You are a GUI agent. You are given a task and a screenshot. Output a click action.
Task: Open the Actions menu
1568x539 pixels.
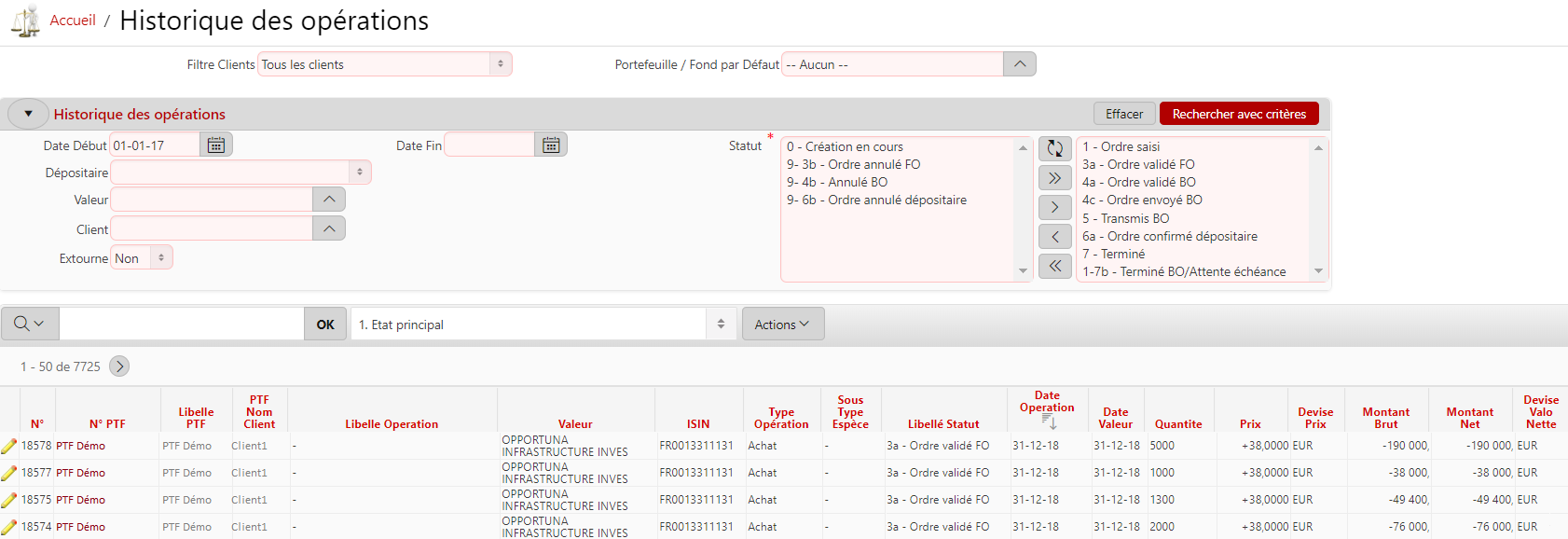coord(782,325)
